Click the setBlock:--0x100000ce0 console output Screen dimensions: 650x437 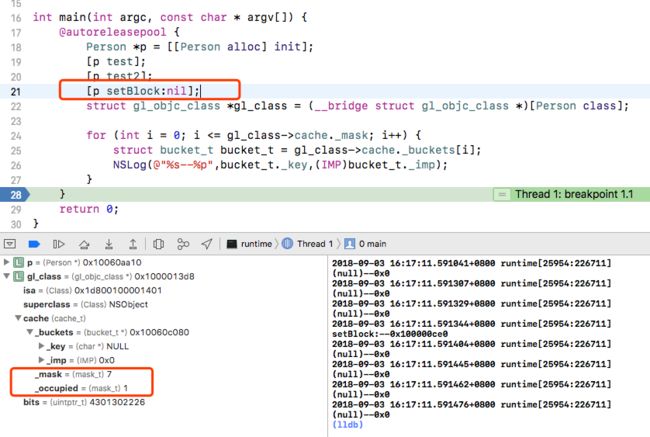pos(390,334)
